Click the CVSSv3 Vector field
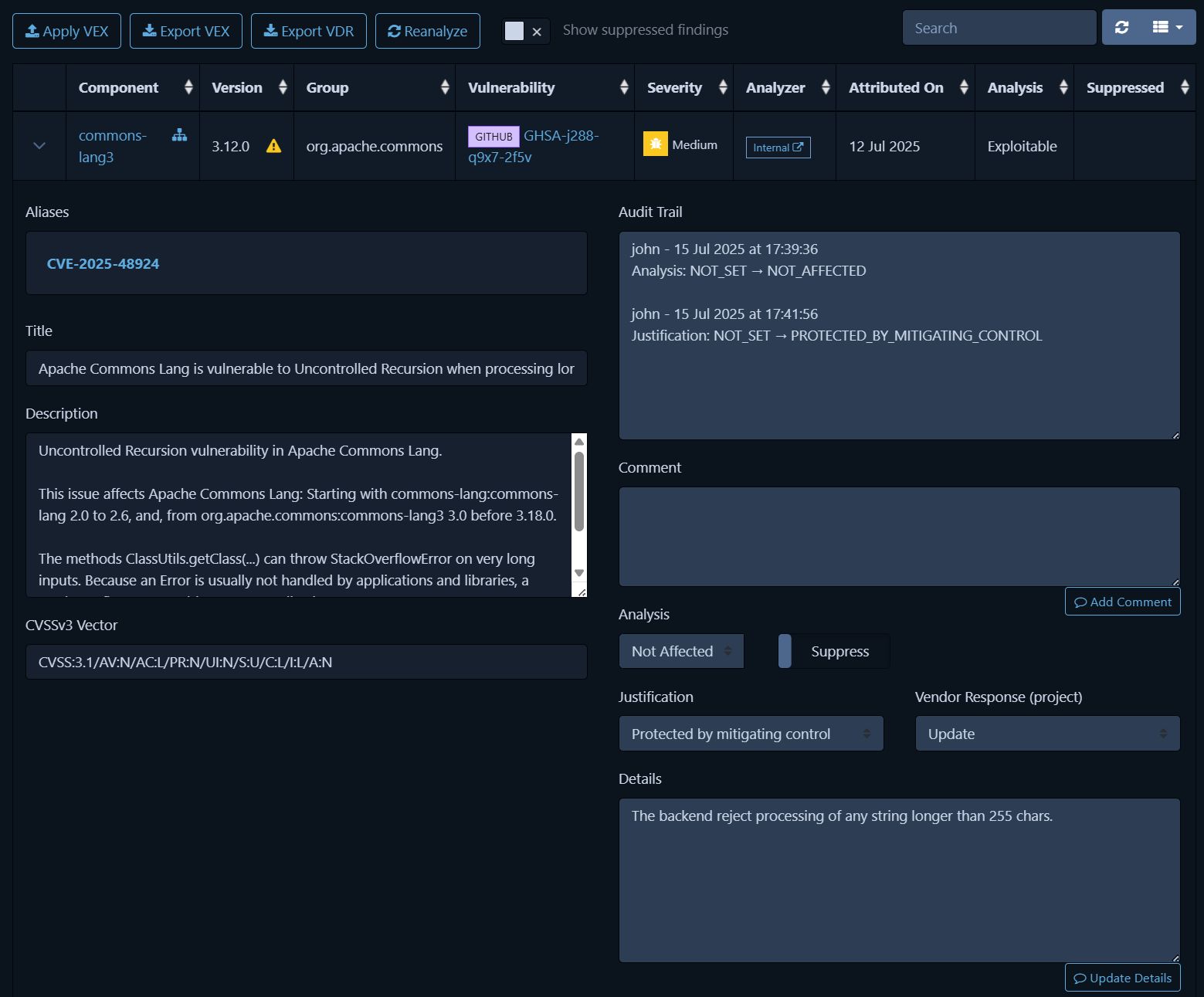 [x=307, y=662]
